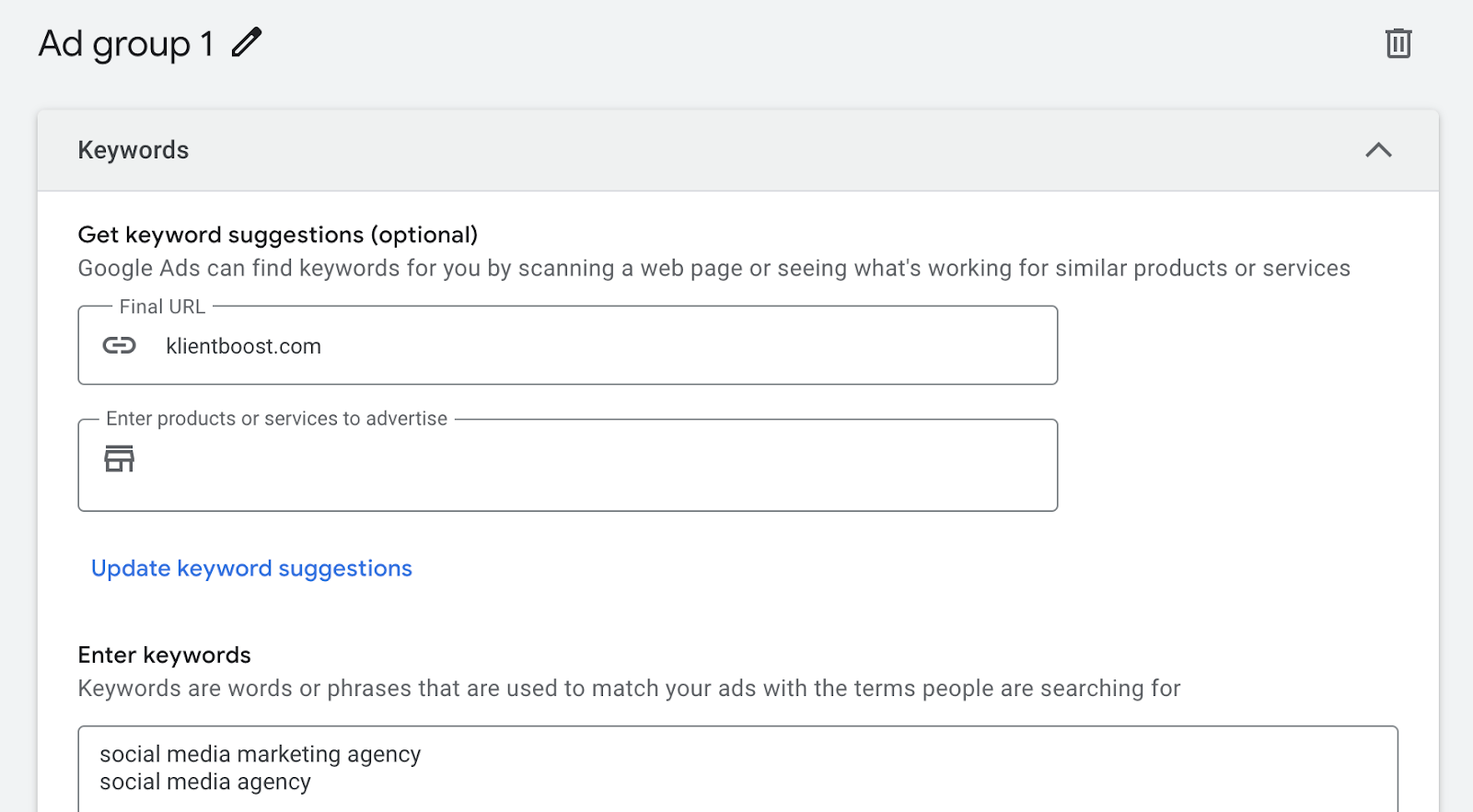The height and width of the screenshot is (812, 1473).
Task: Click into the Enter keywords text area
Action: [x=737, y=769]
